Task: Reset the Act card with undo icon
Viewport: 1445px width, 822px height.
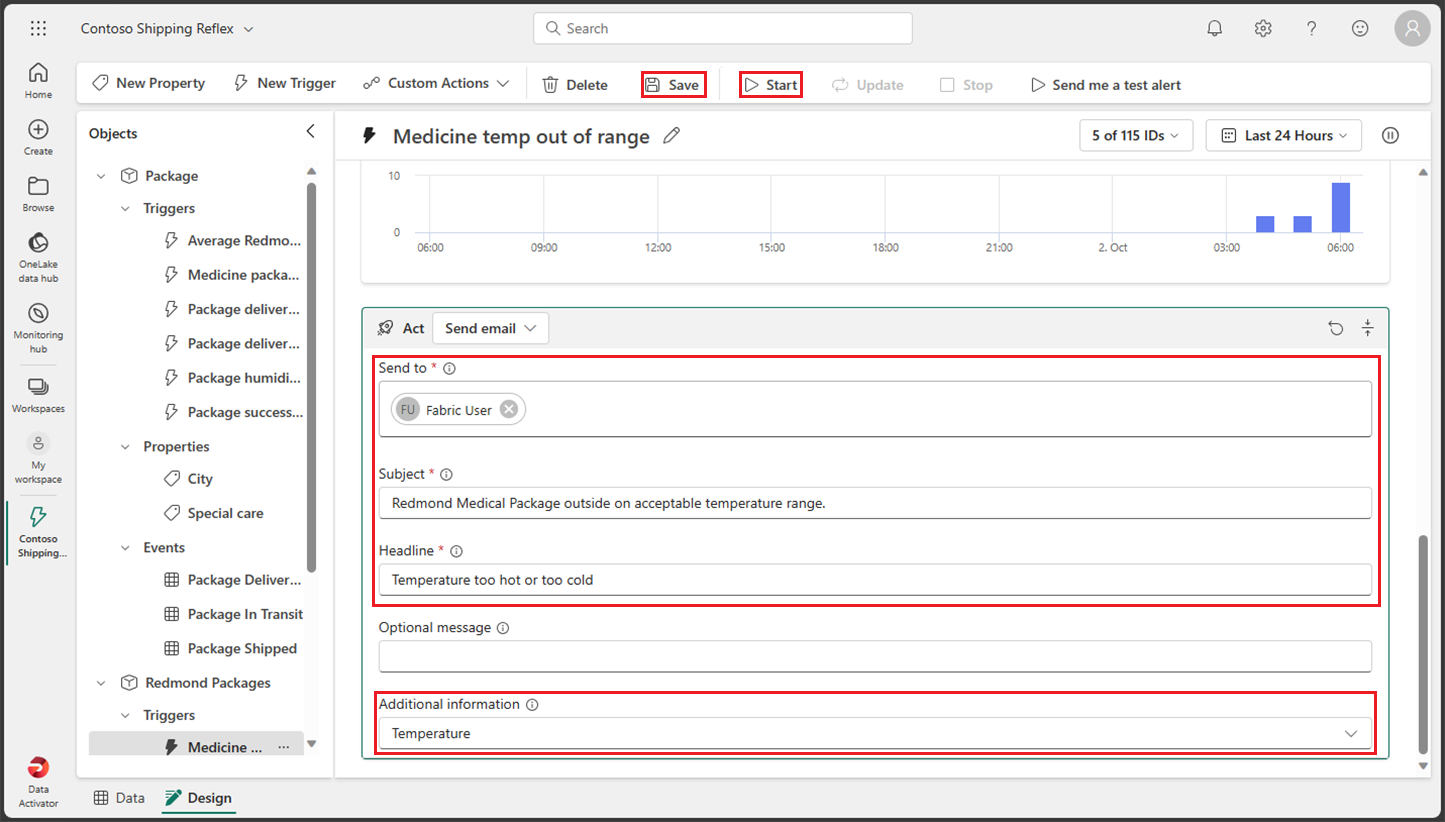Action: click(1336, 328)
